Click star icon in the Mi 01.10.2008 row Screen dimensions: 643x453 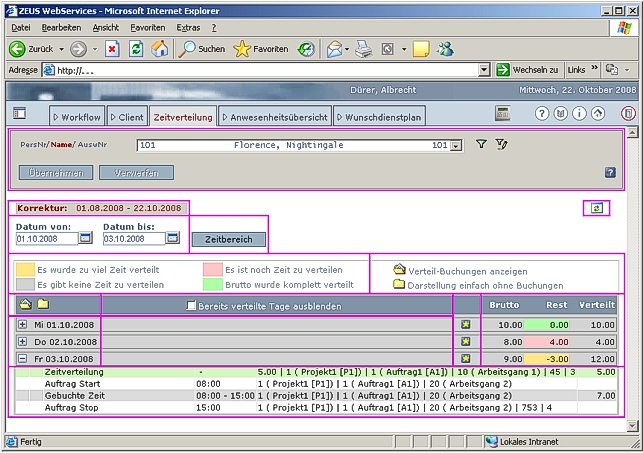(465, 325)
